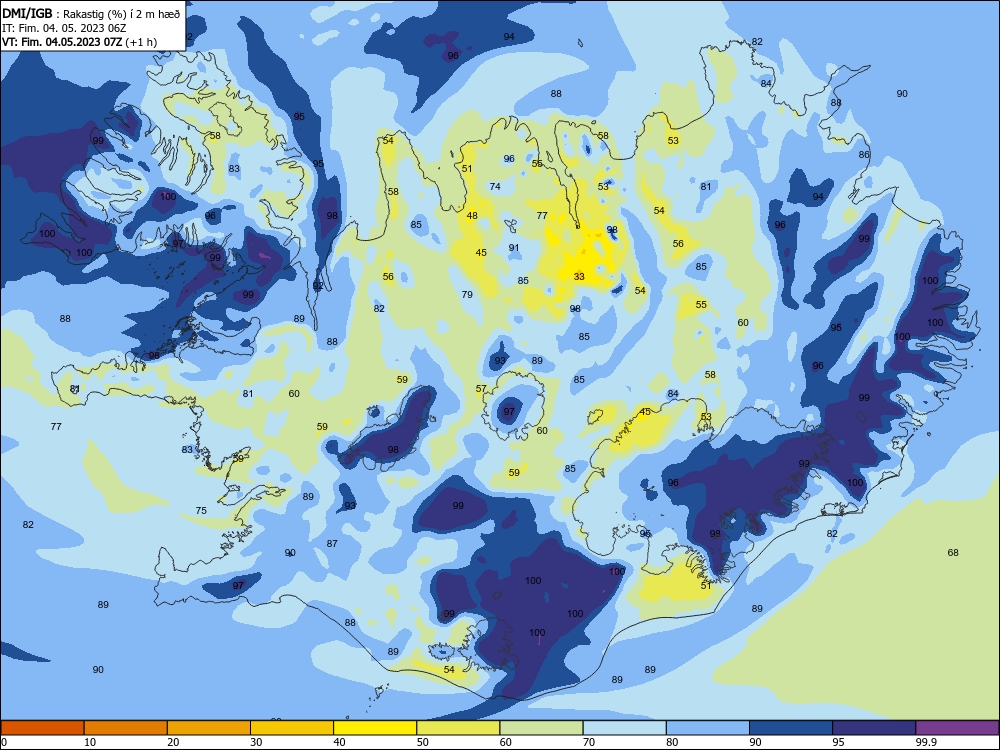The width and height of the screenshot is (1000, 750).
Task: Select the bright yellow 40–50 legend swatch
Action: click(375, 728)
